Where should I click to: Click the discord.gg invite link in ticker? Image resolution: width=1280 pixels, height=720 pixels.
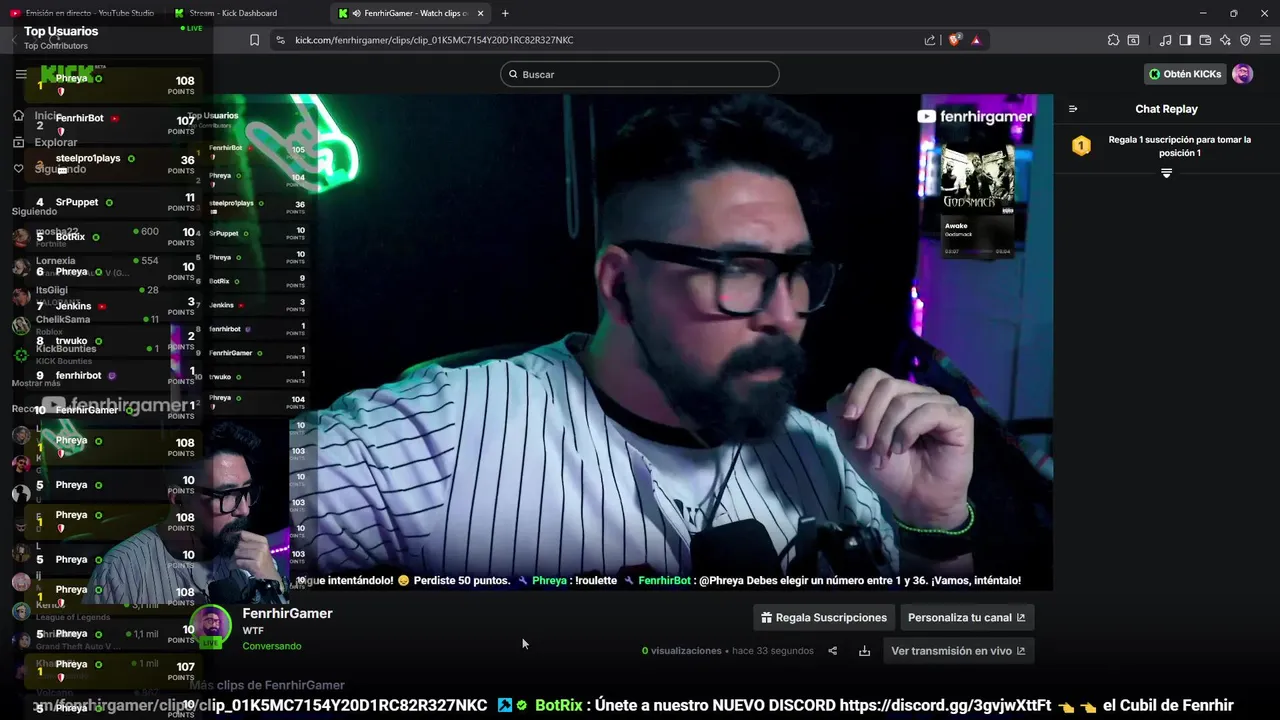tap(945, 705)
